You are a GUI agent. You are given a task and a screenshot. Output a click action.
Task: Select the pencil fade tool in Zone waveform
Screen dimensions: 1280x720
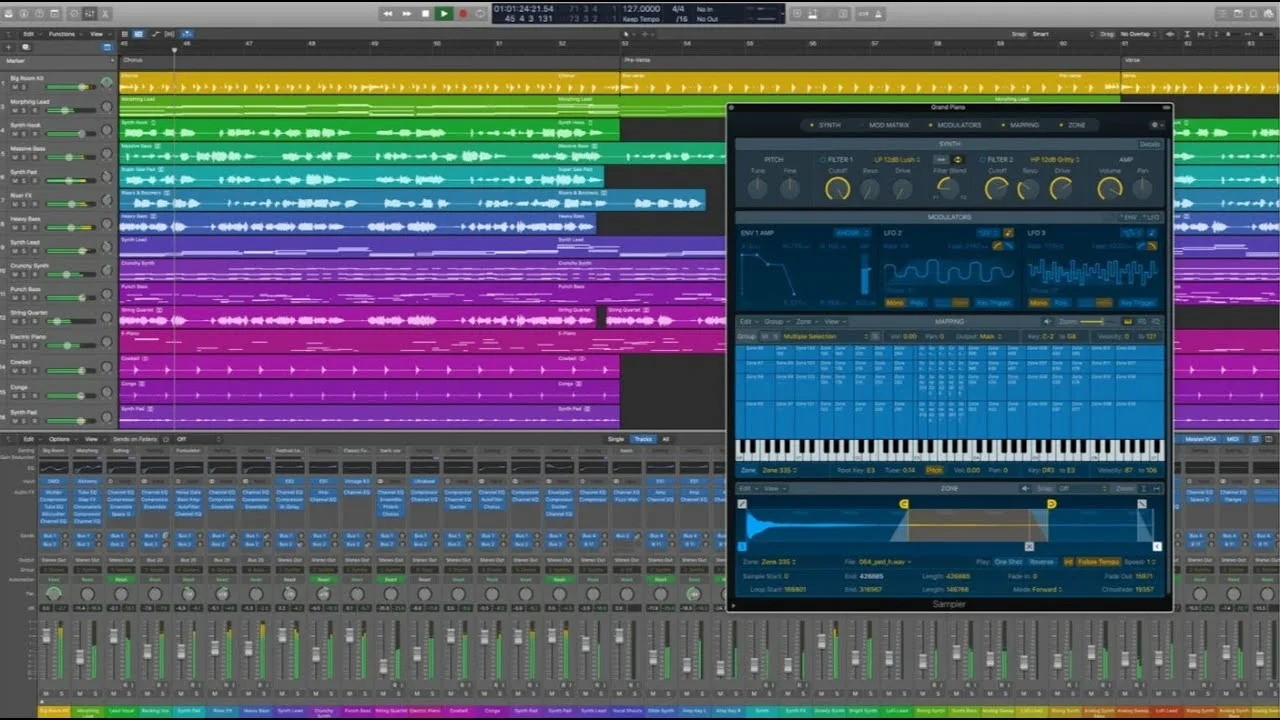click(x=742, y=504)
